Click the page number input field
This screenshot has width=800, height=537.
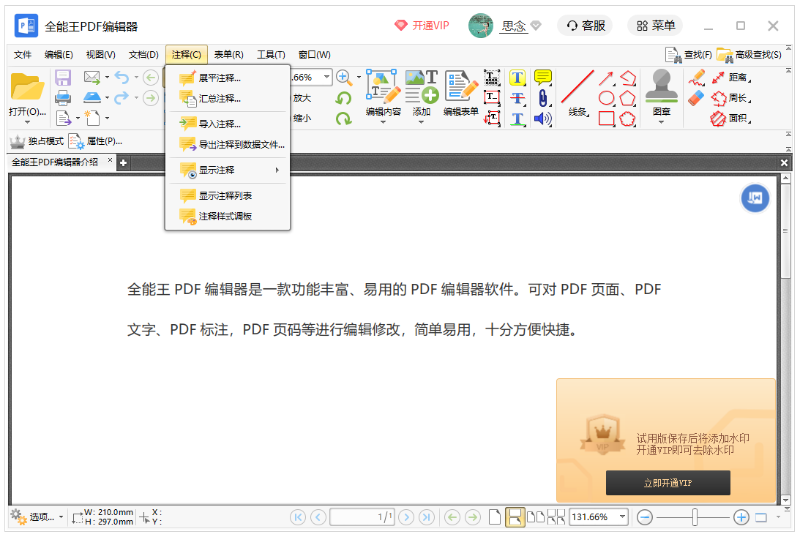(x=361, y=517)
